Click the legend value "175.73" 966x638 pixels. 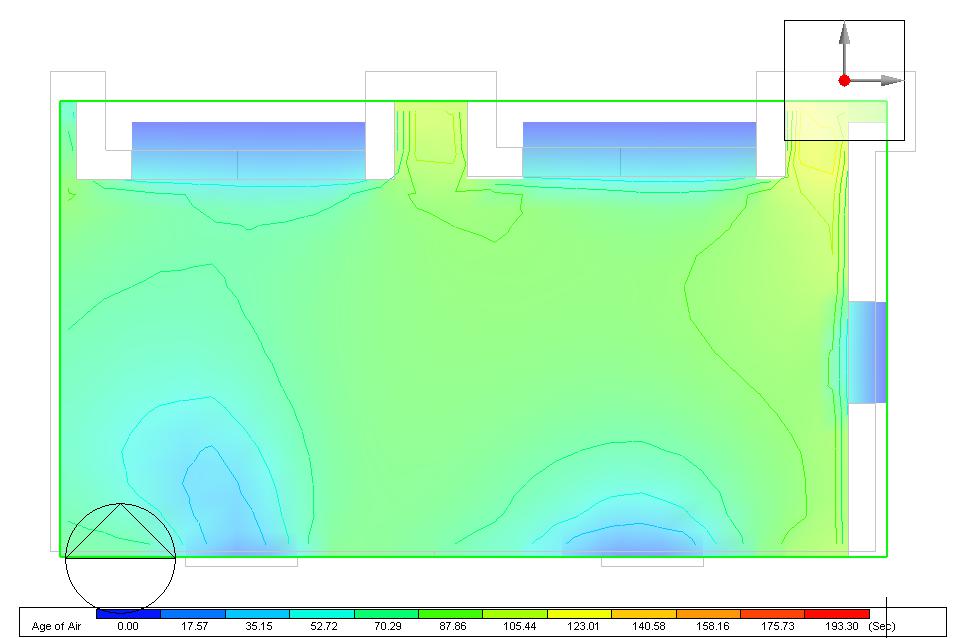777,626
